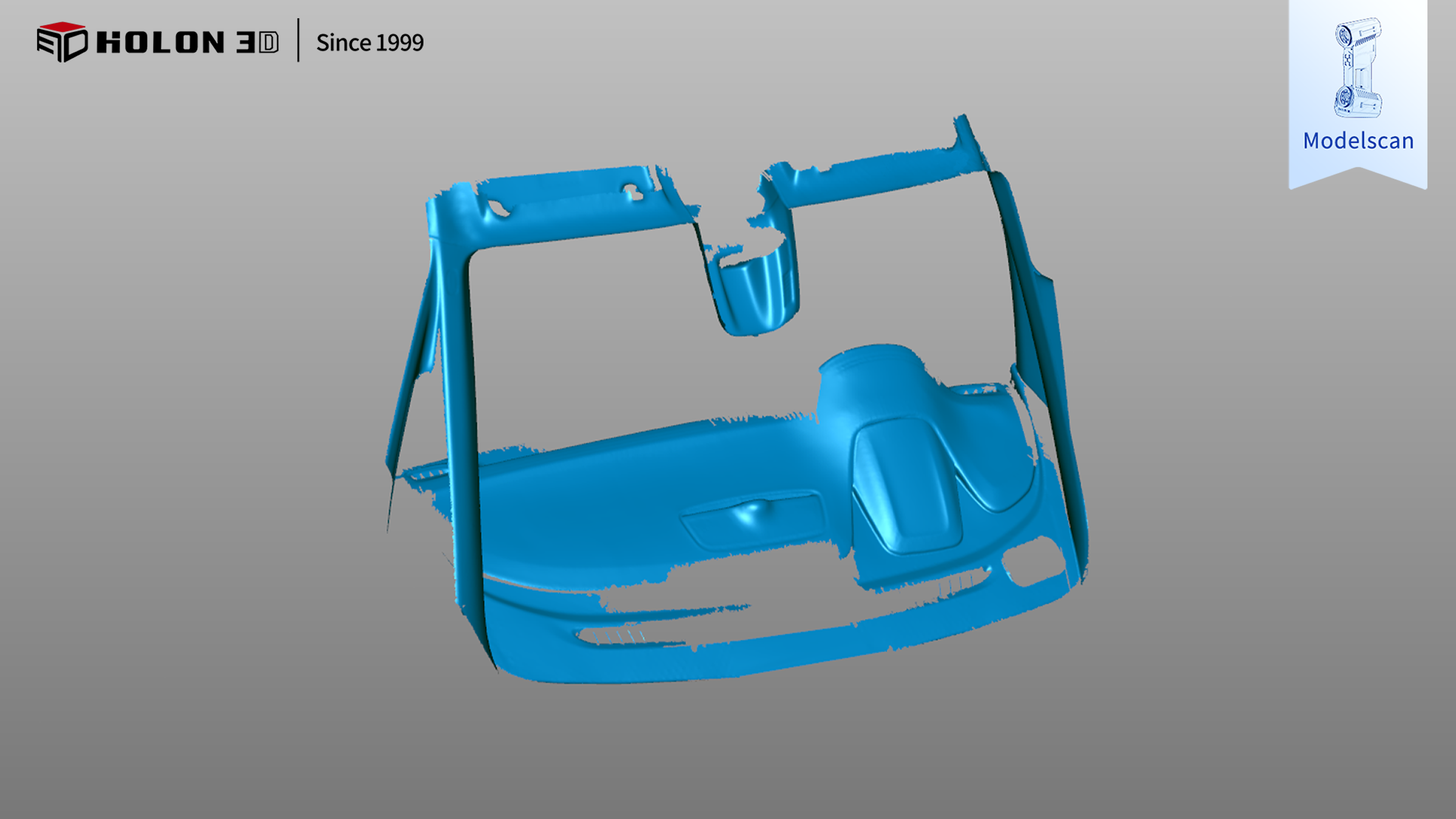Click the HOLON 3D brand name text
This screenshot has height=819, width=1456.
point(187,42)
